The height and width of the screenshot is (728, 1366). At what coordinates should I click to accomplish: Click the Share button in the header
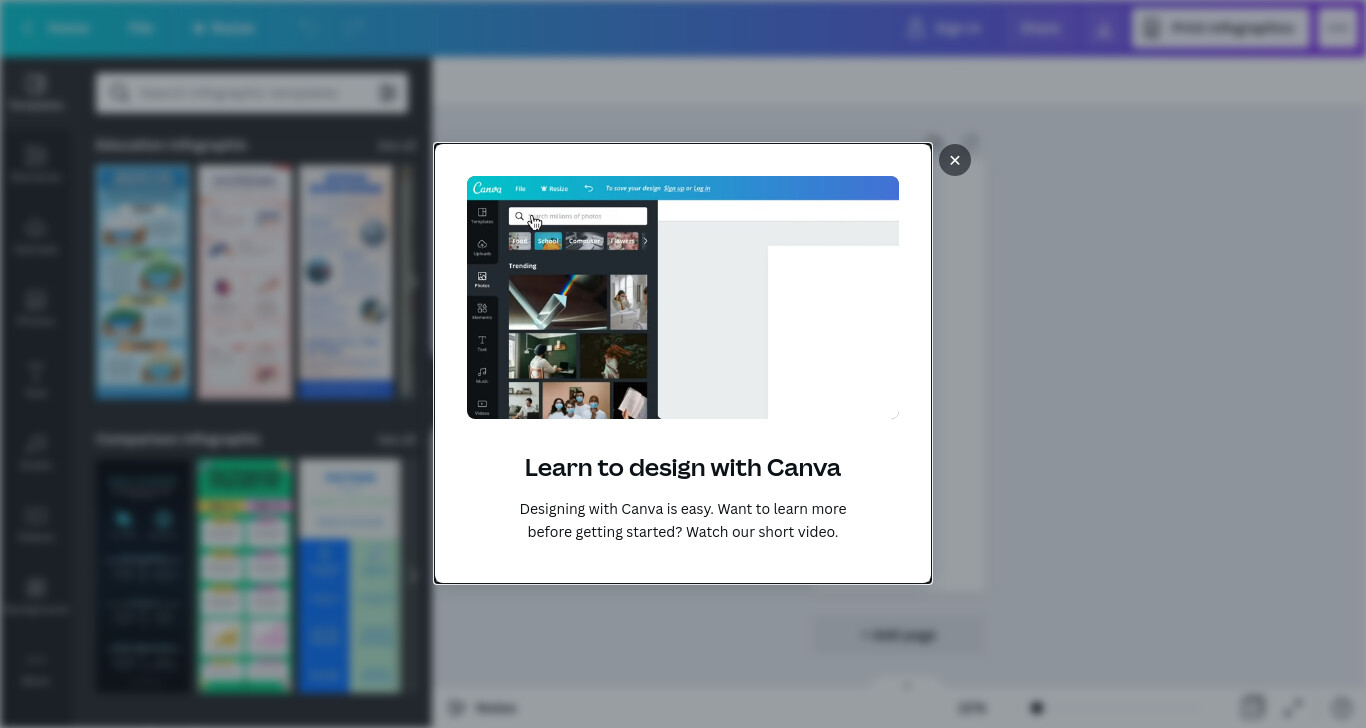(1040, 28)
